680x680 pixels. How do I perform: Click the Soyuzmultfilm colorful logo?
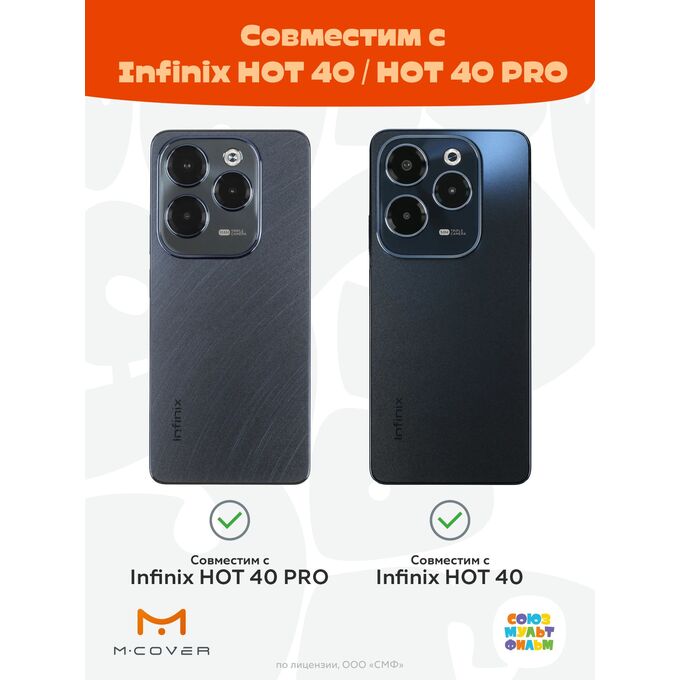point(529,631)
